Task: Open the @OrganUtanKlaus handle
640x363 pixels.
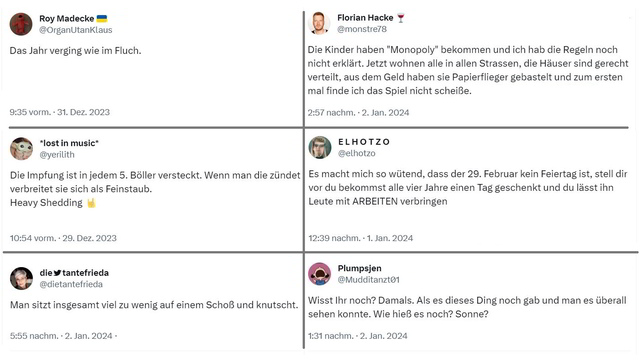Action: [76, 30]
